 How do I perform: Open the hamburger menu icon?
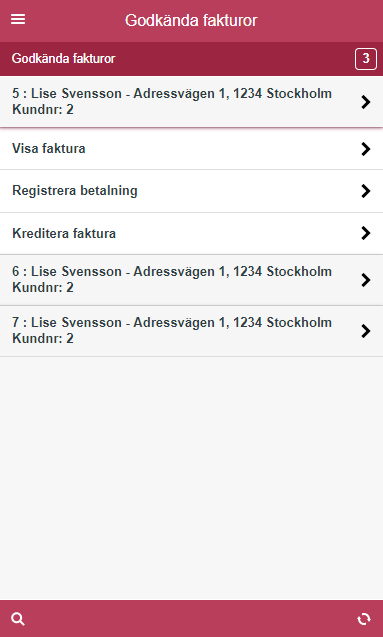(18, 19)
